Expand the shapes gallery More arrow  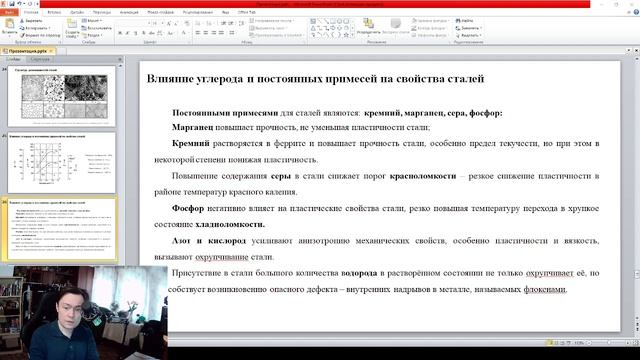[x=352, y=36]
